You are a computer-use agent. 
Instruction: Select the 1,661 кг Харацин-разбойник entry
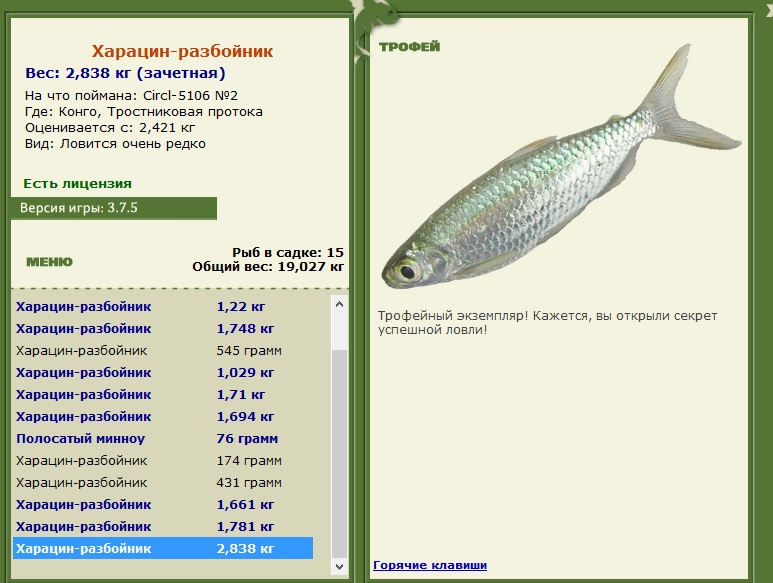click(163, 505)
